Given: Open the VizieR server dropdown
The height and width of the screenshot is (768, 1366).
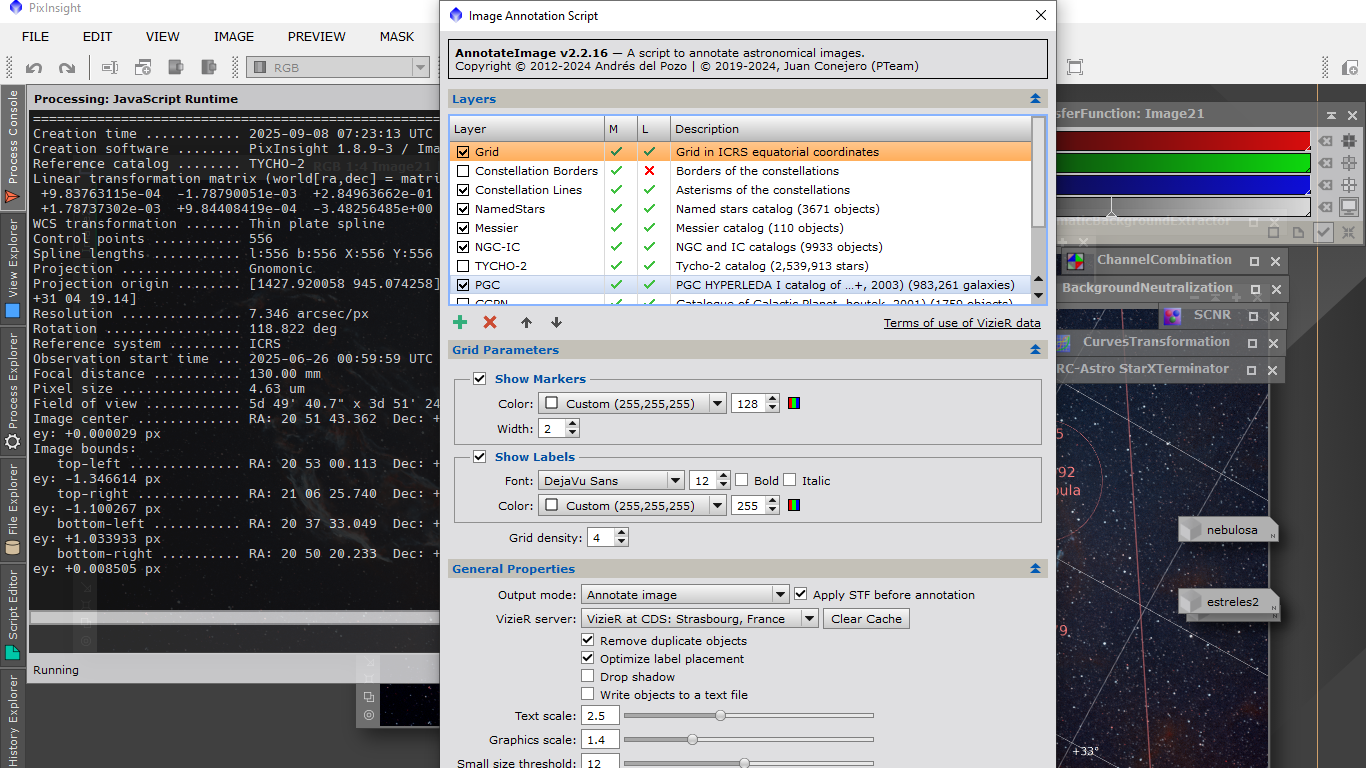Looking at the screenshot, I should pyautogui.click(x=700, y=619).
